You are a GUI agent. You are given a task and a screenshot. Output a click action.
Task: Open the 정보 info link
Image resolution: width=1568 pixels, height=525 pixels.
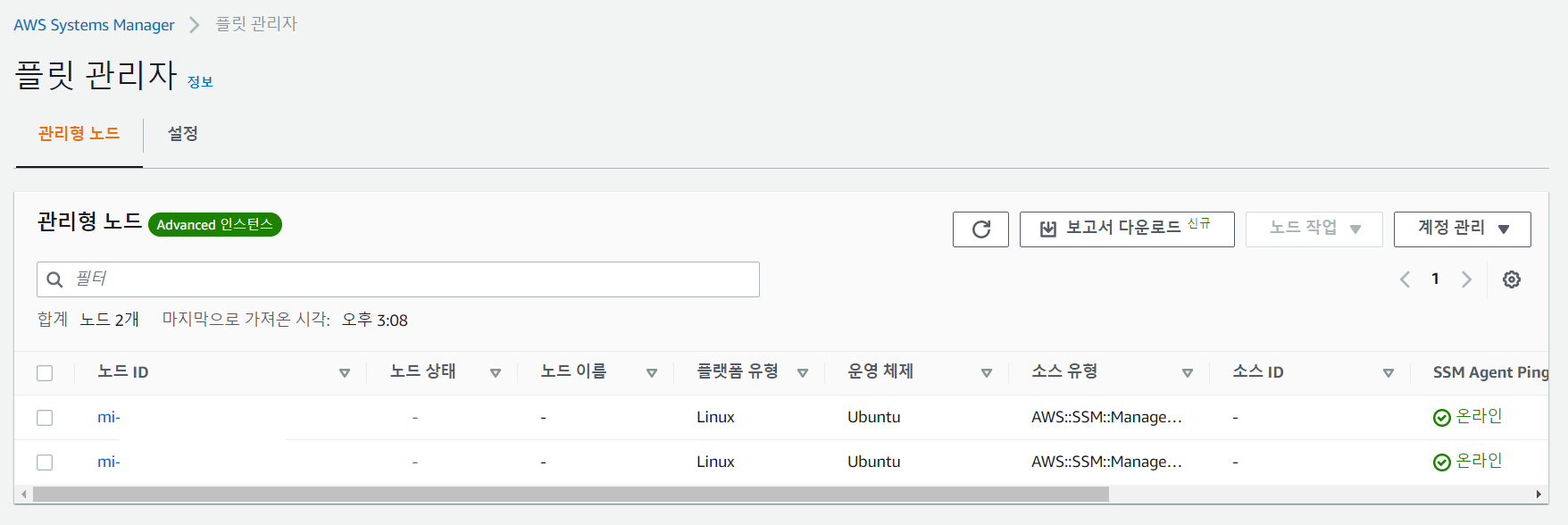click(x=200, y=82)
